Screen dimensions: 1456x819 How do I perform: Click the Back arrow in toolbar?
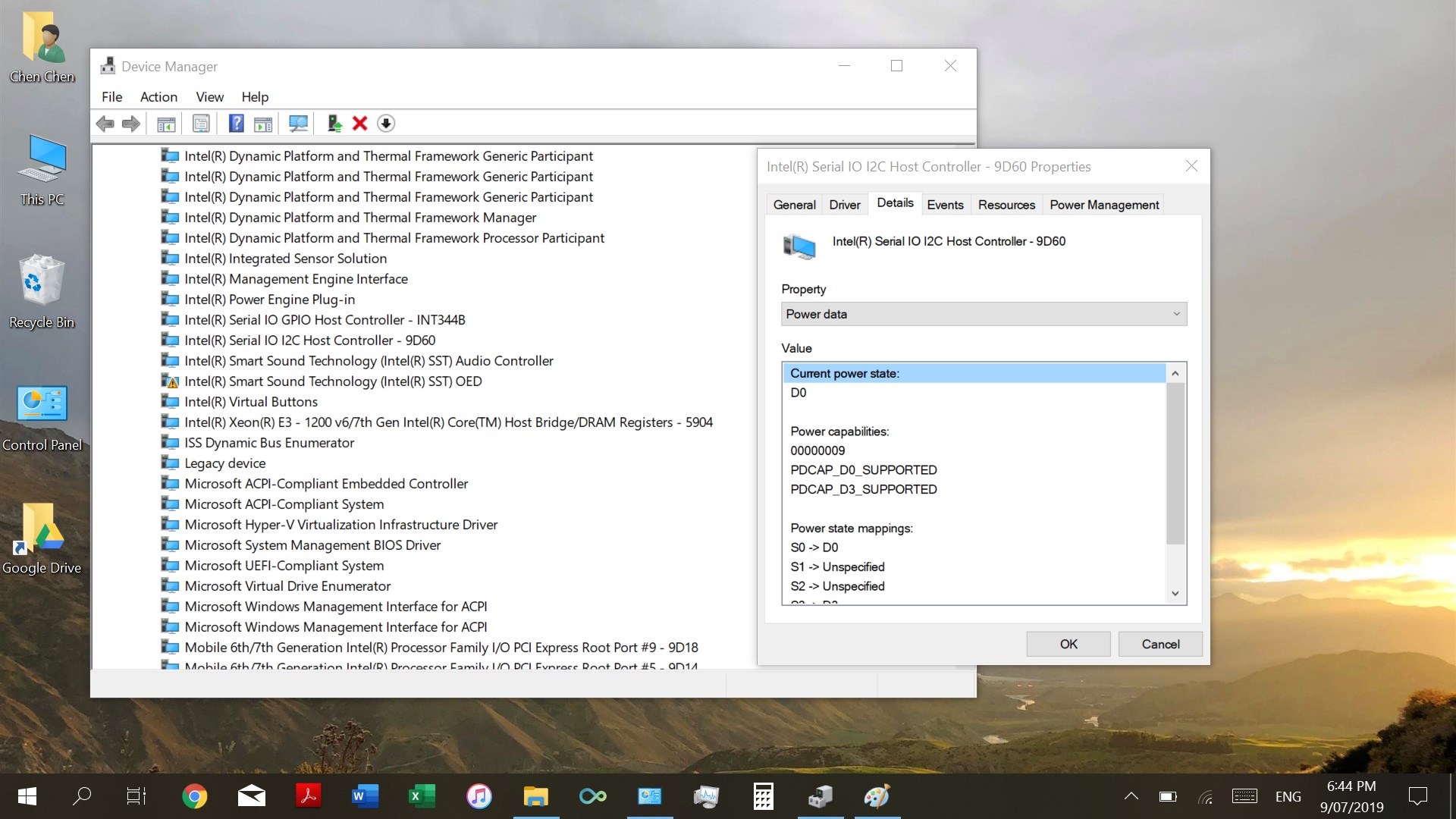tap(105, 124)
